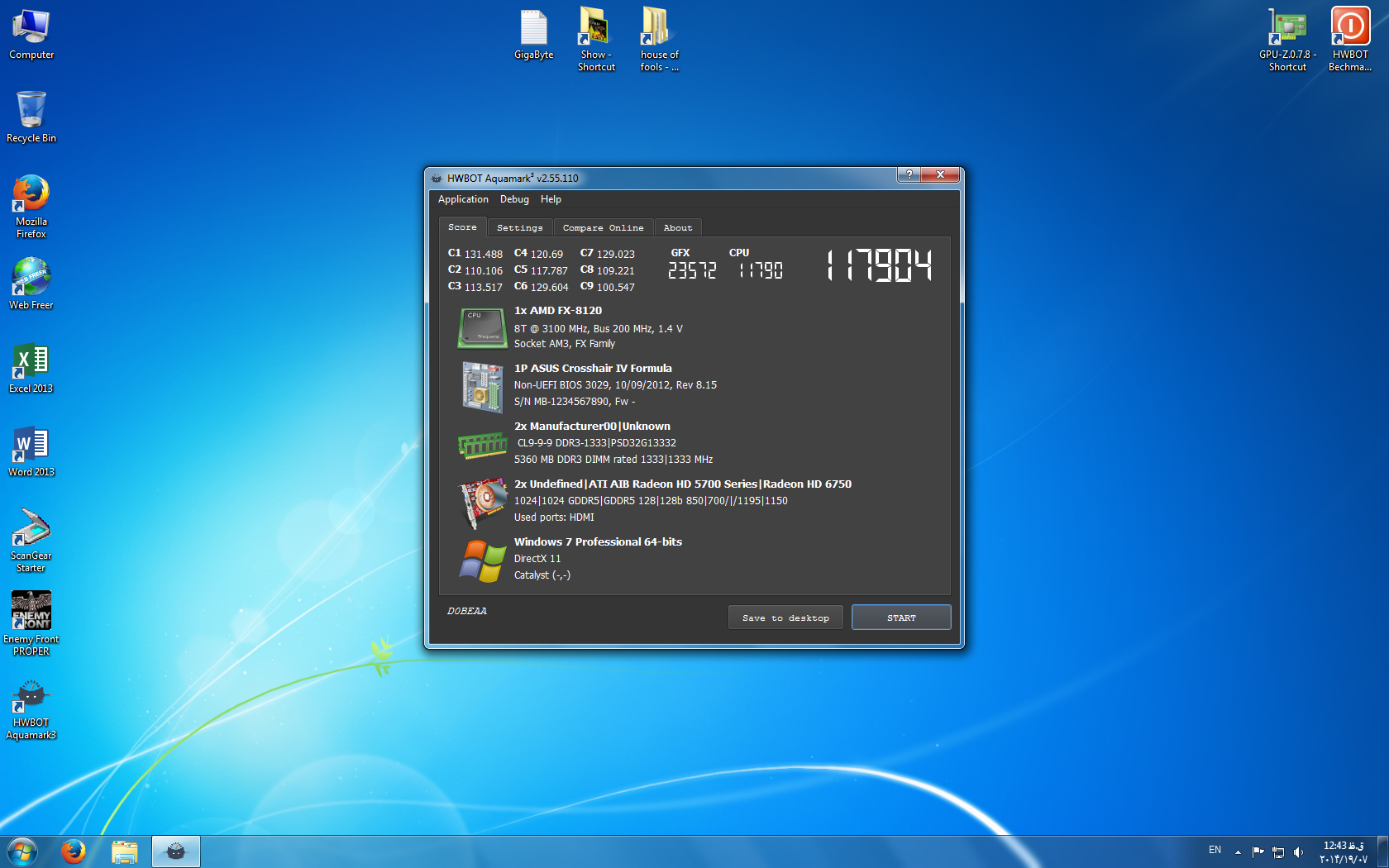Open the Show - Shortcut folder
Image resolution: width=1389 pixels, height=868 pixels.
click(x=596, y=40)
